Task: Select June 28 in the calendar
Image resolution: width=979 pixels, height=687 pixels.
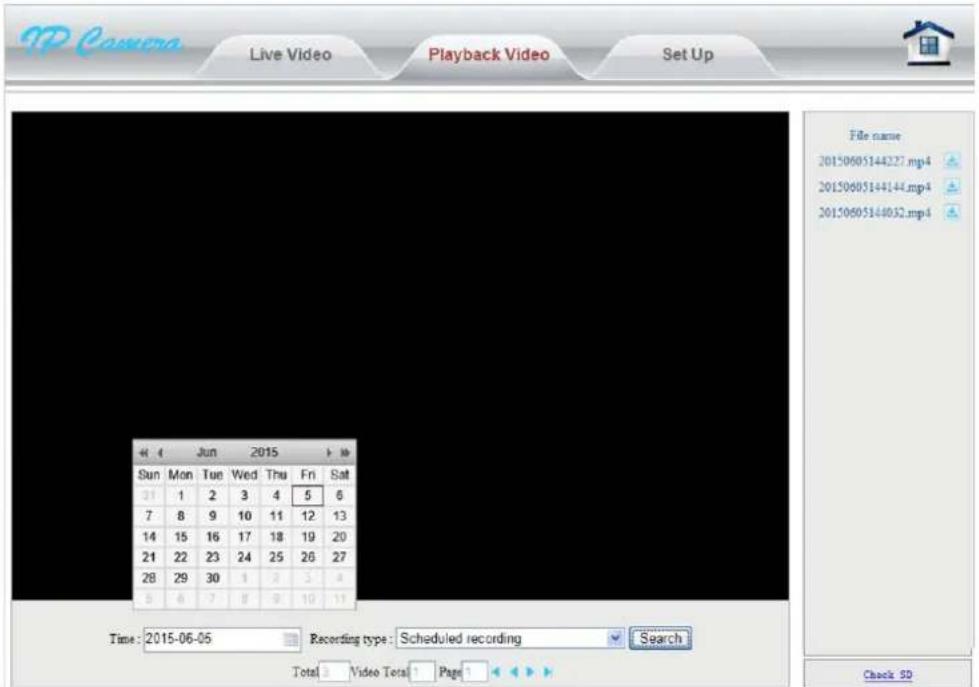Action: point(149,578)
